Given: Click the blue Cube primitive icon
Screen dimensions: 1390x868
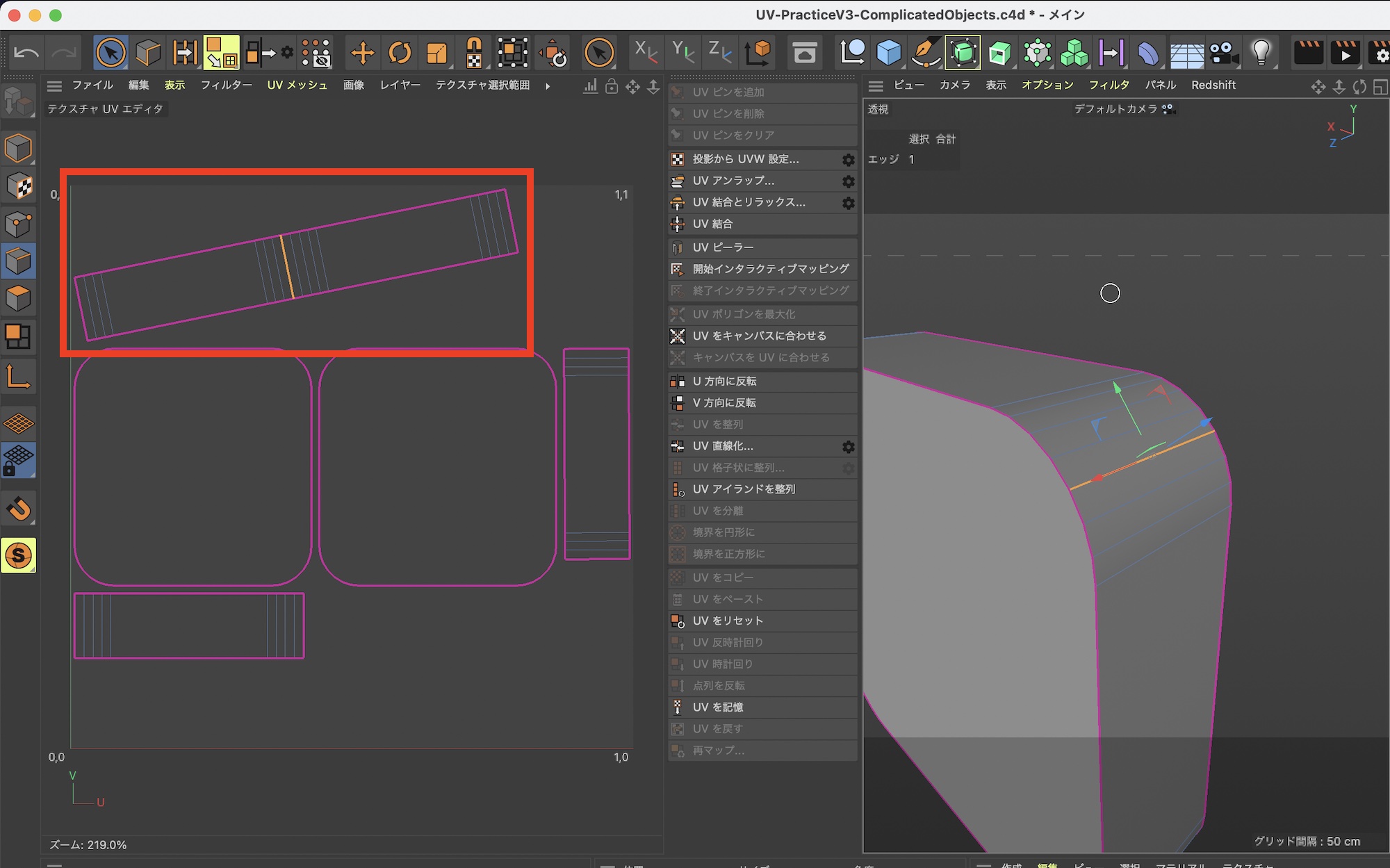Looking at the screenshot, I should (x=889, y=53).
